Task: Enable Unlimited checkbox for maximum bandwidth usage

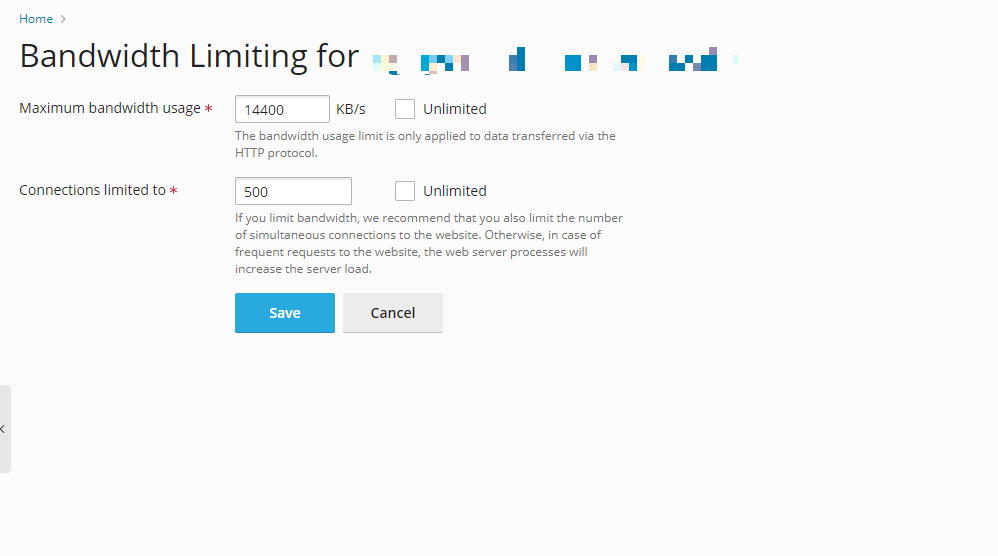Action: point(405,109)
